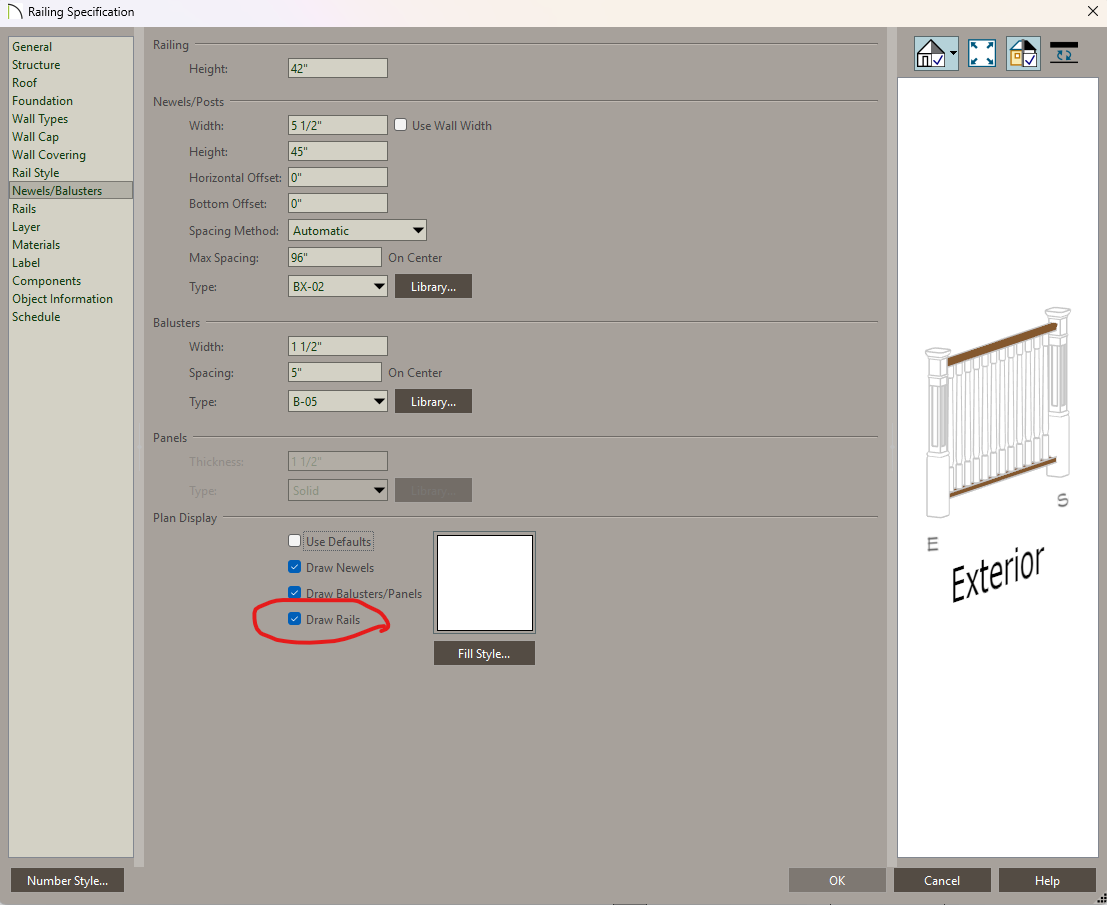
Task: Open the Spacing Method dropdown
Action: click(x=358, y=230)
